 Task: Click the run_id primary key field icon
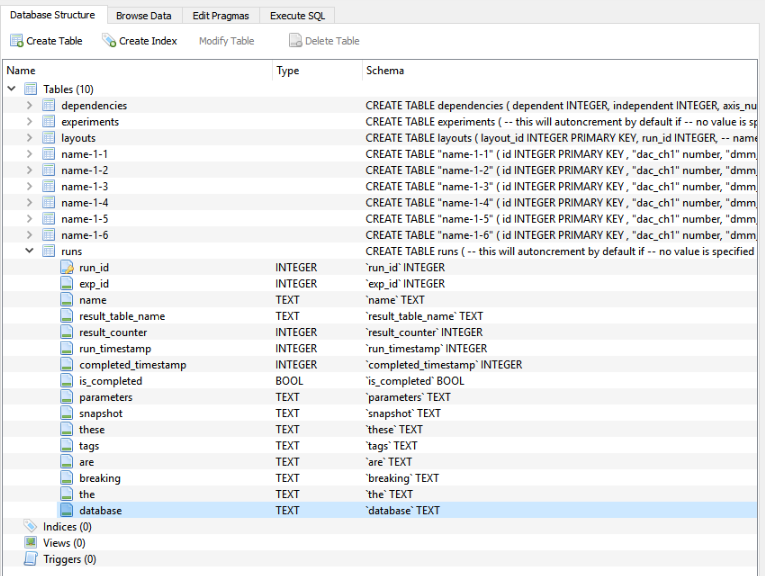(x=67, y=268)
